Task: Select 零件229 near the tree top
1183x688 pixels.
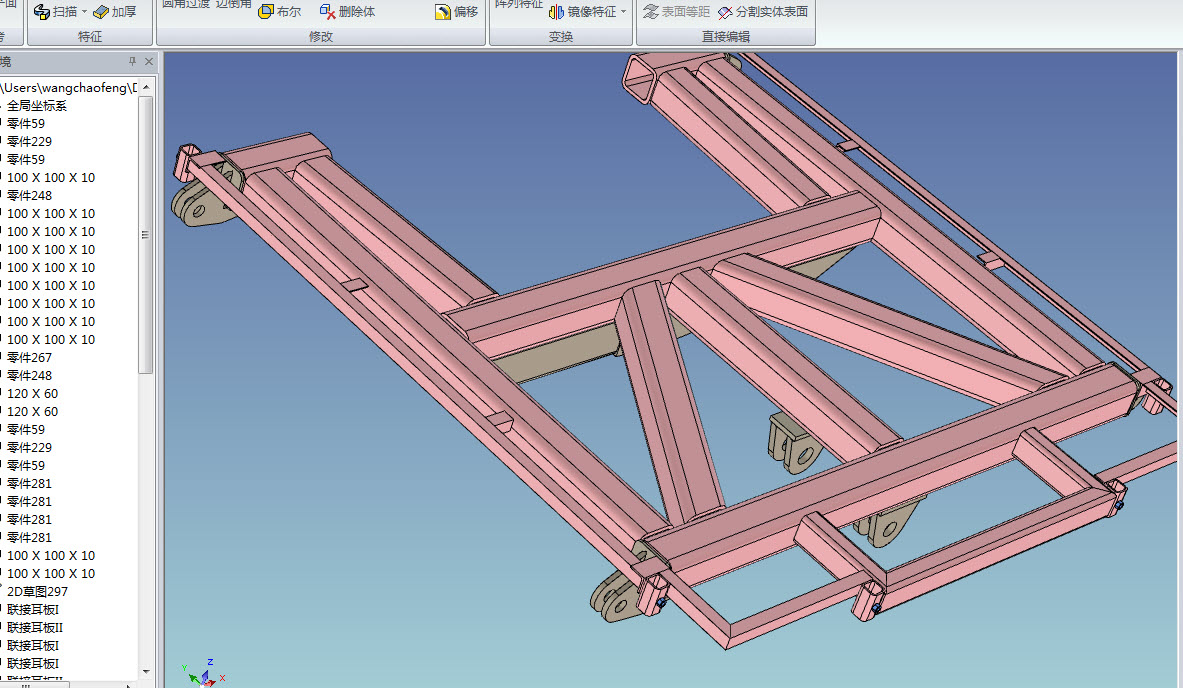Action: click(29, 142)
